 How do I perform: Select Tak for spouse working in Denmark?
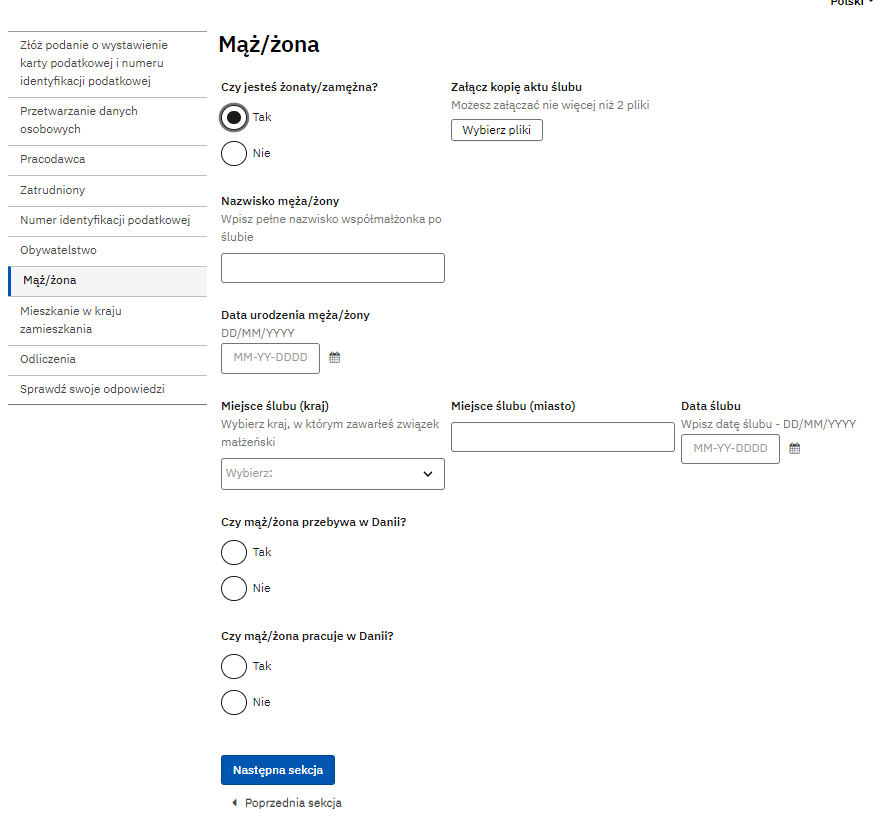234,666
